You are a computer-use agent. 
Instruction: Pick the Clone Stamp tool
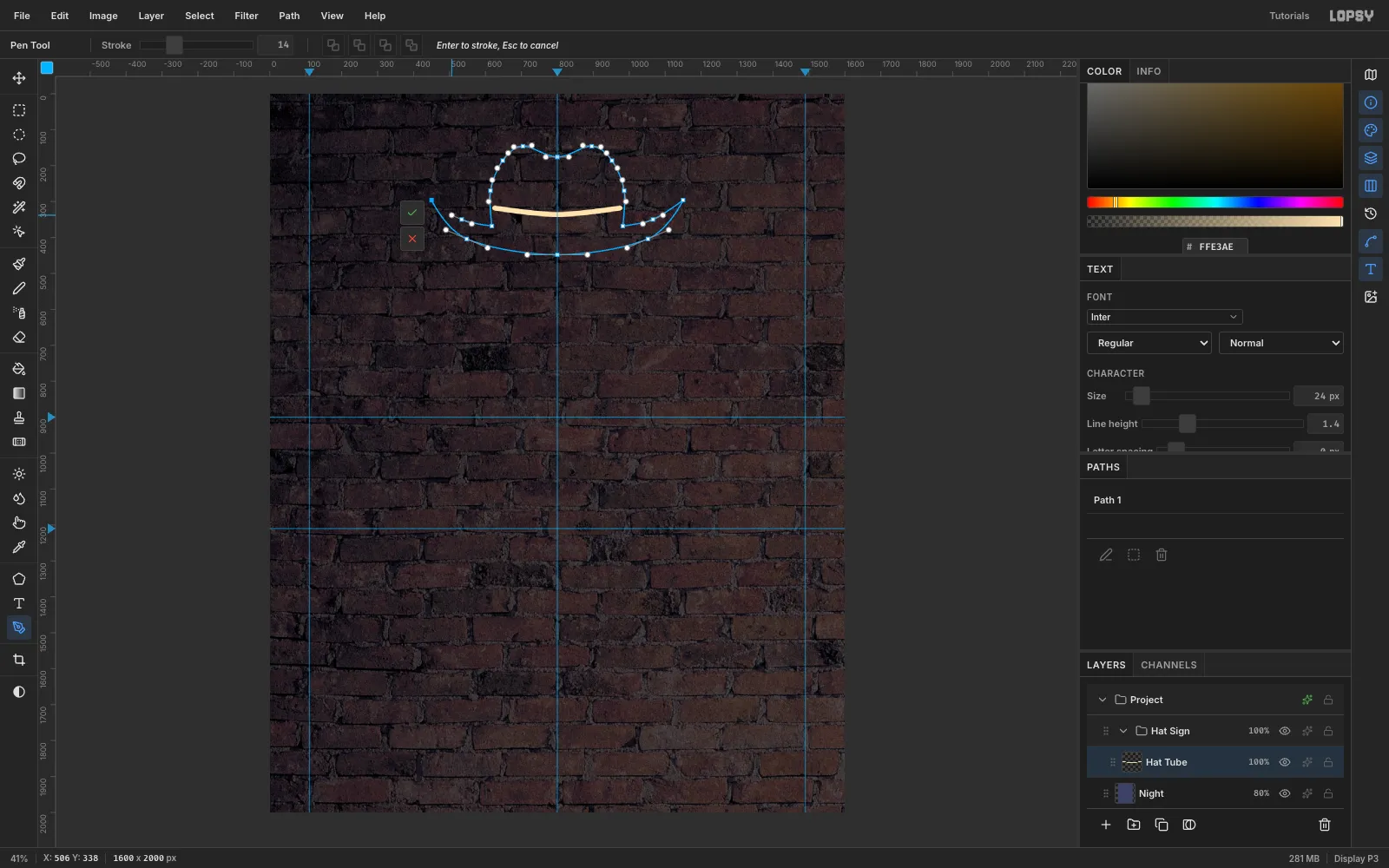point(19,418)
